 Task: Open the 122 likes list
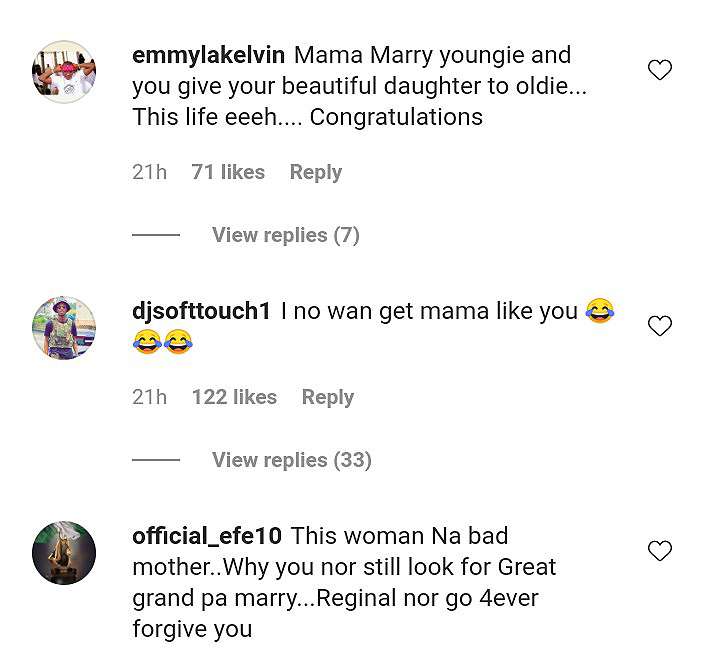tap(234, 397)
